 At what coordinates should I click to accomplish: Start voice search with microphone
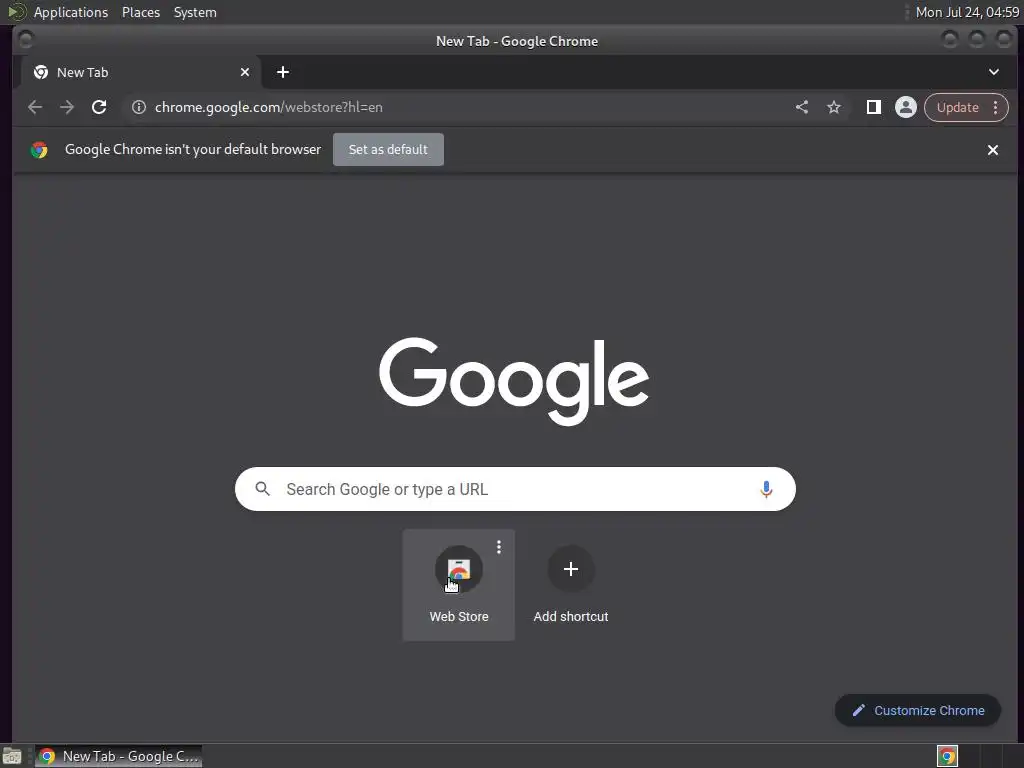[766, 489]
